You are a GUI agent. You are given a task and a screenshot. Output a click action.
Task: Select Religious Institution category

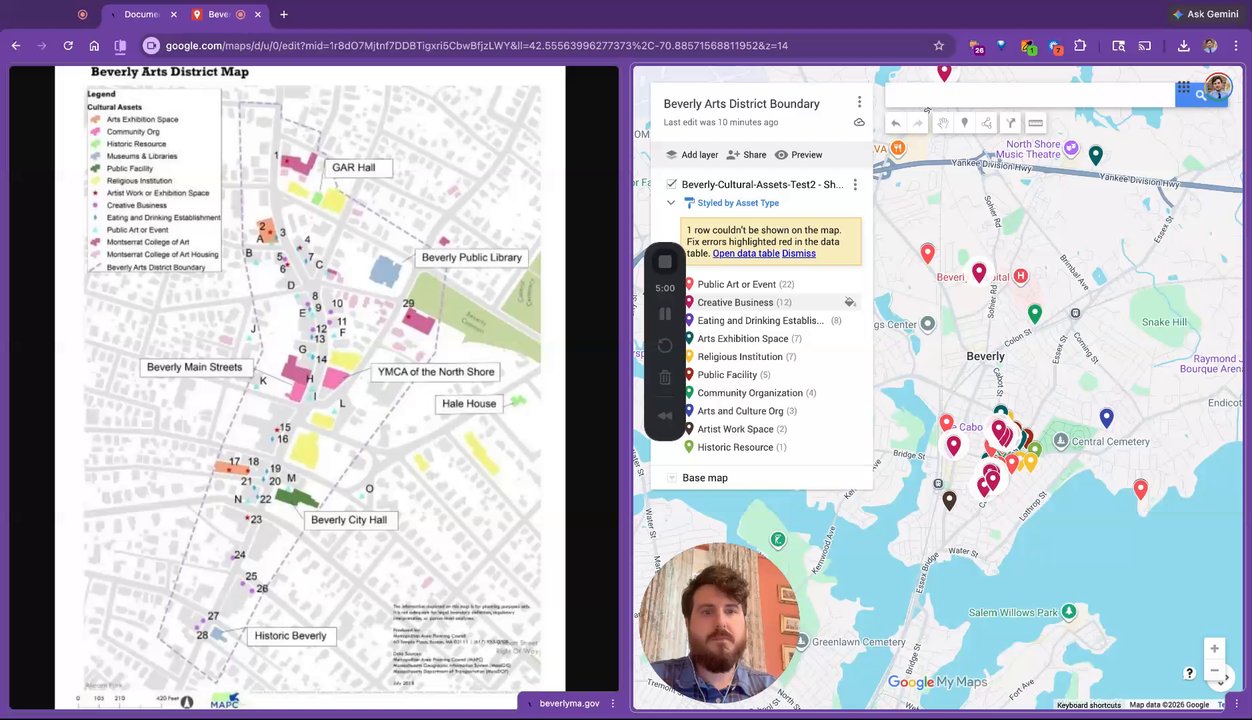(x=740, y=357)
